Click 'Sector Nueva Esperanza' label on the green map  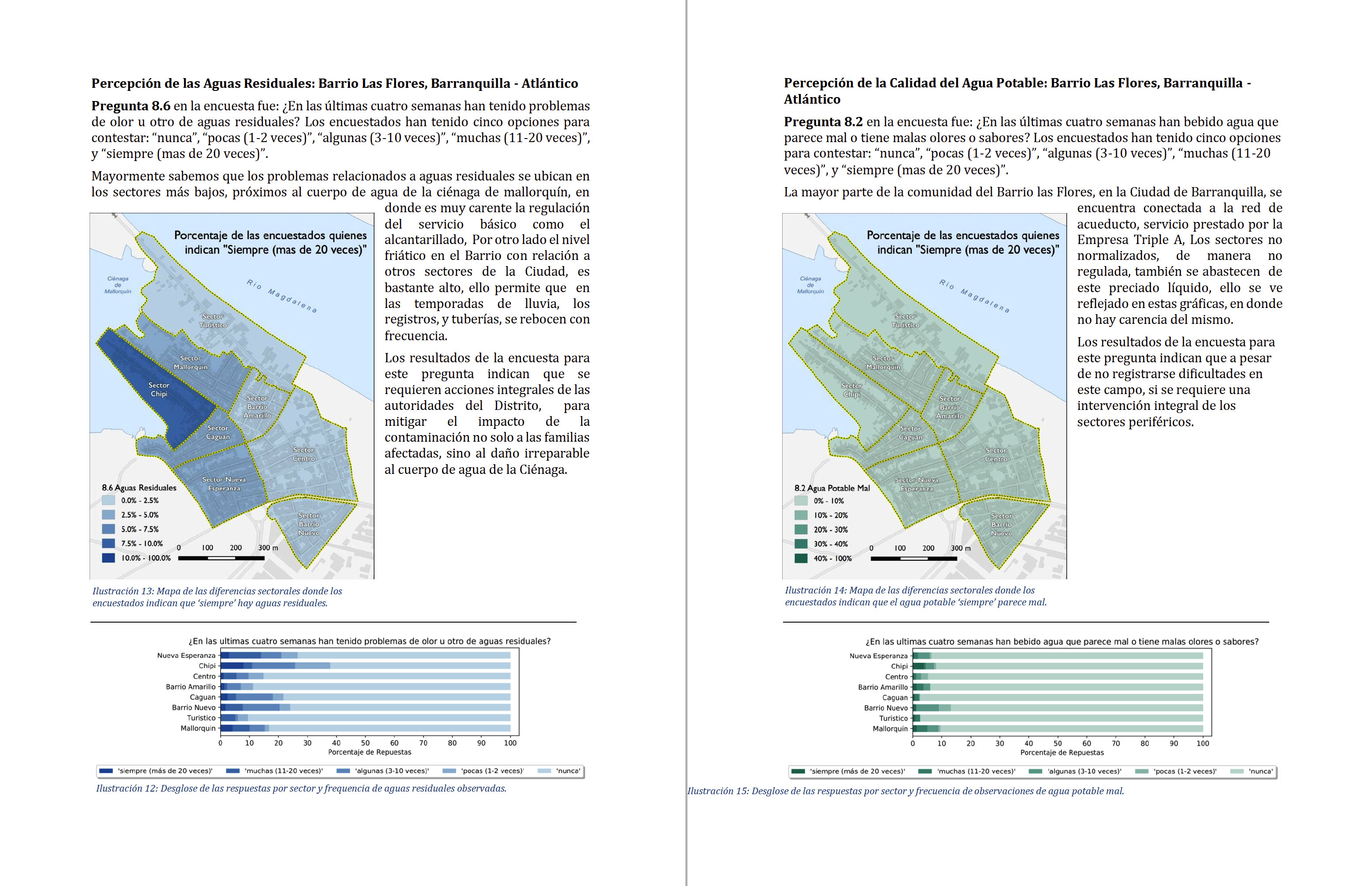click(x=916, y=484)
